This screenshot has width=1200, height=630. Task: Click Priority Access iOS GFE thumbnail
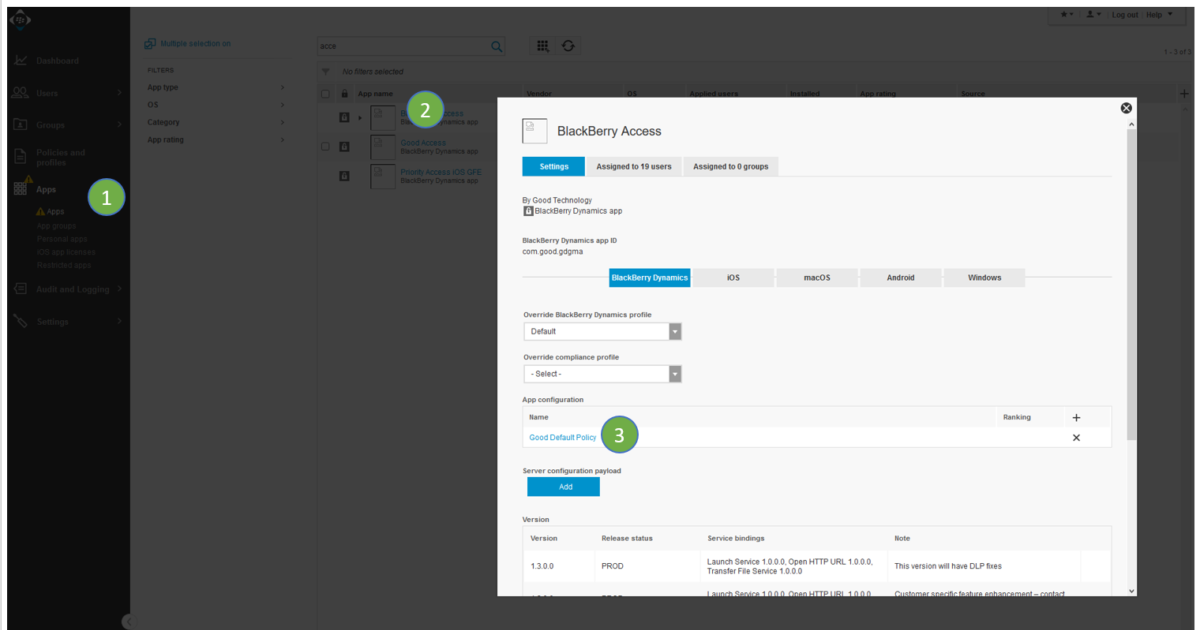click(x=382, y=177)
